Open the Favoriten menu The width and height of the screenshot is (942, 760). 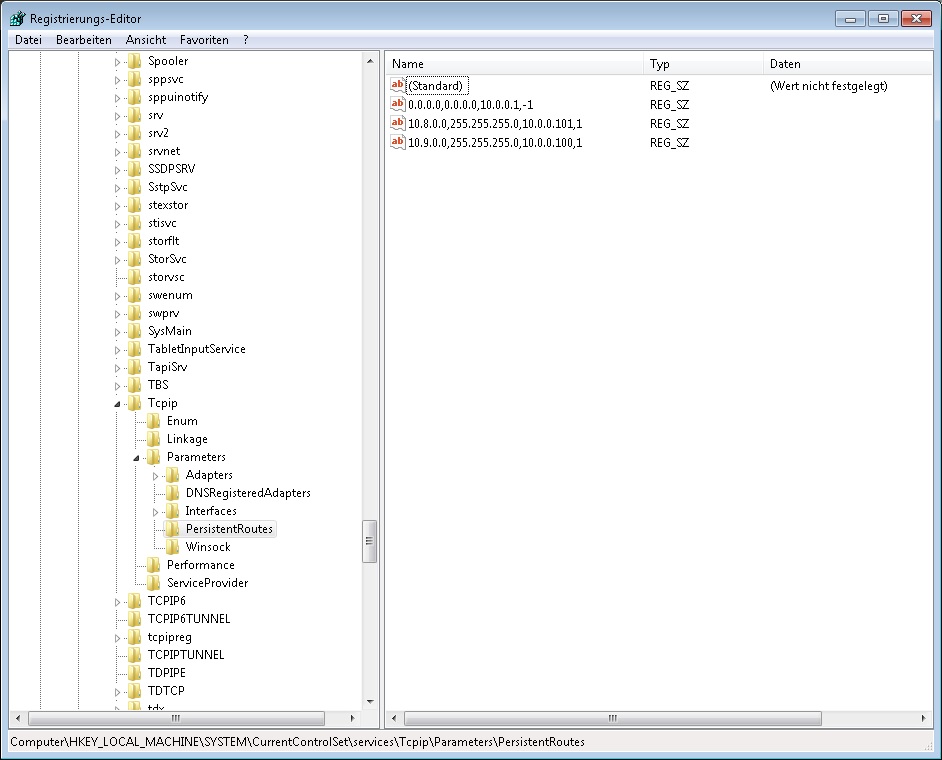pos(204,40)
